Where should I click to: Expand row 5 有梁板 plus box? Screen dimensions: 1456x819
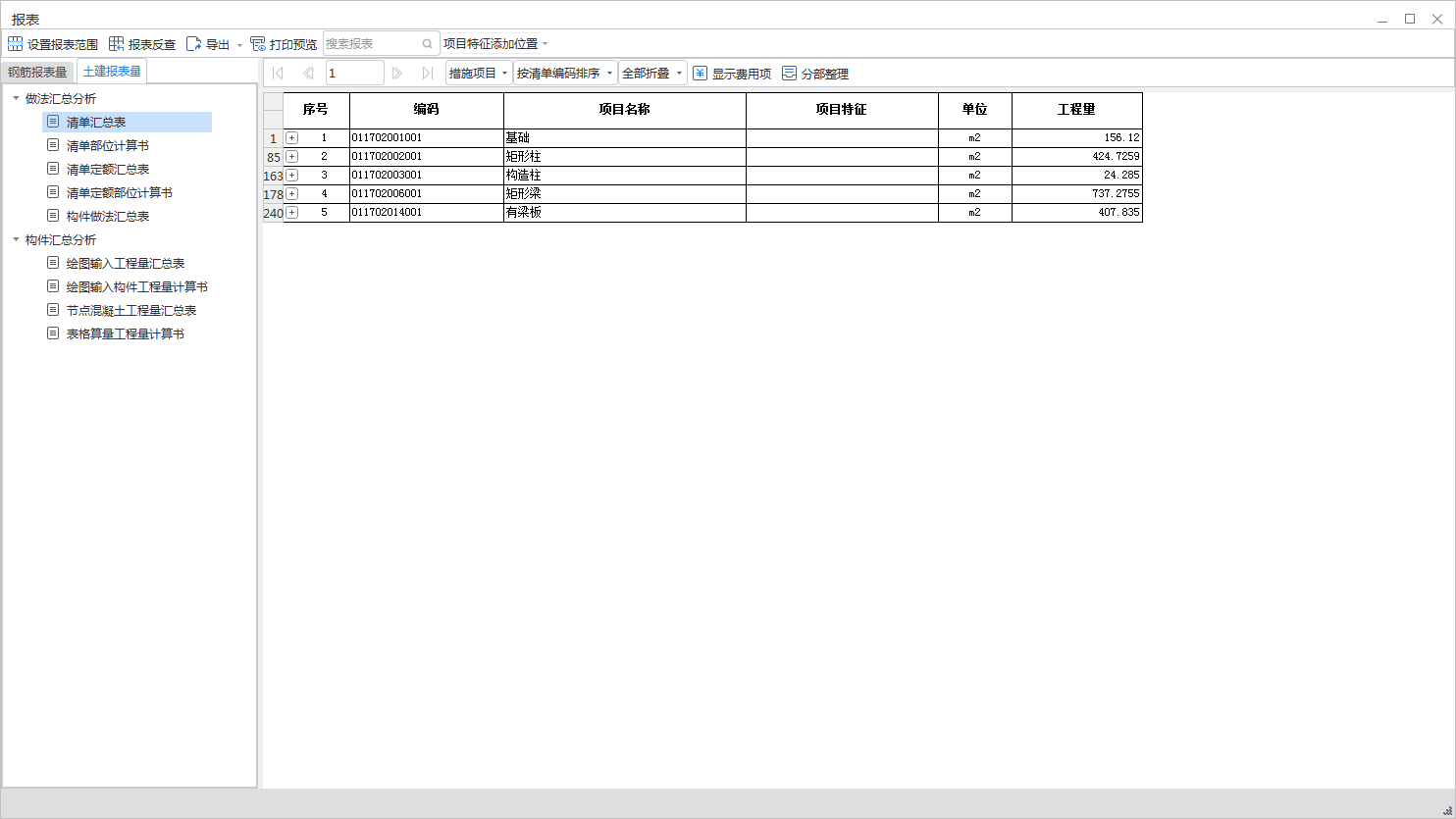291,213
